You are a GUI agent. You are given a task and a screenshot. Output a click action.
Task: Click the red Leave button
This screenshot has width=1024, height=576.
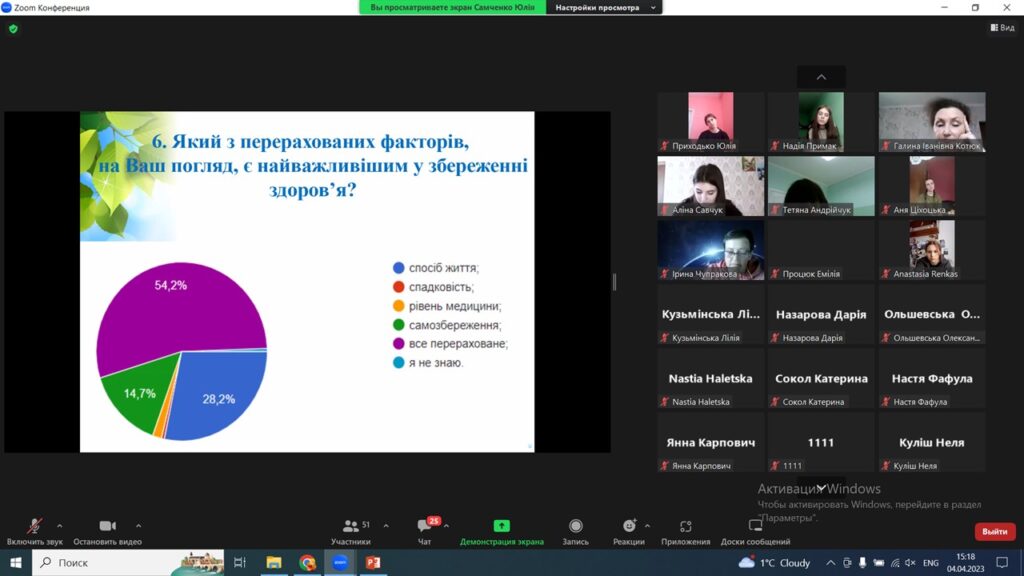click(x=994, y=531)
